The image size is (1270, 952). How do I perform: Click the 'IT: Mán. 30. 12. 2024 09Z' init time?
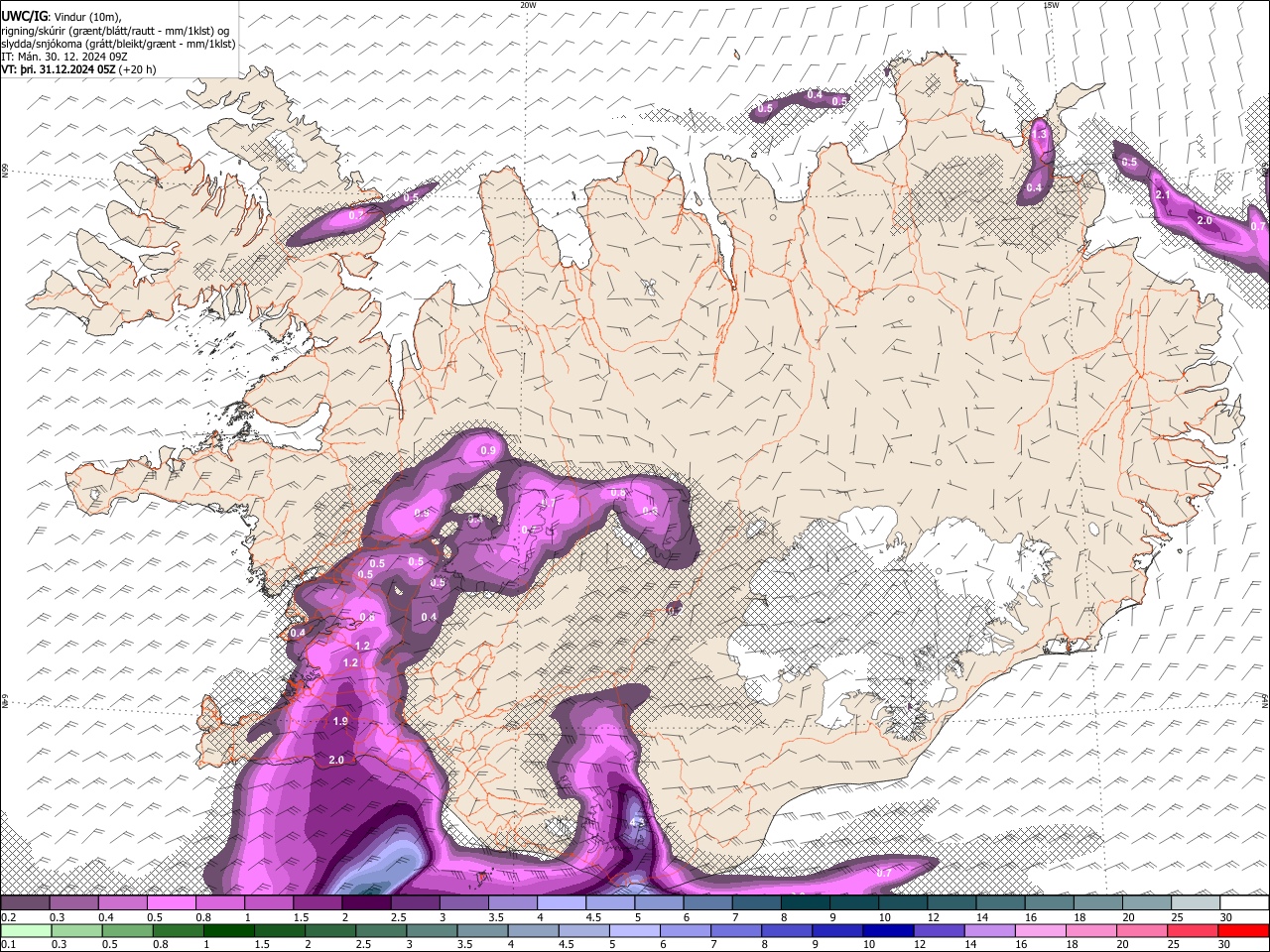[x=63, y=57]
